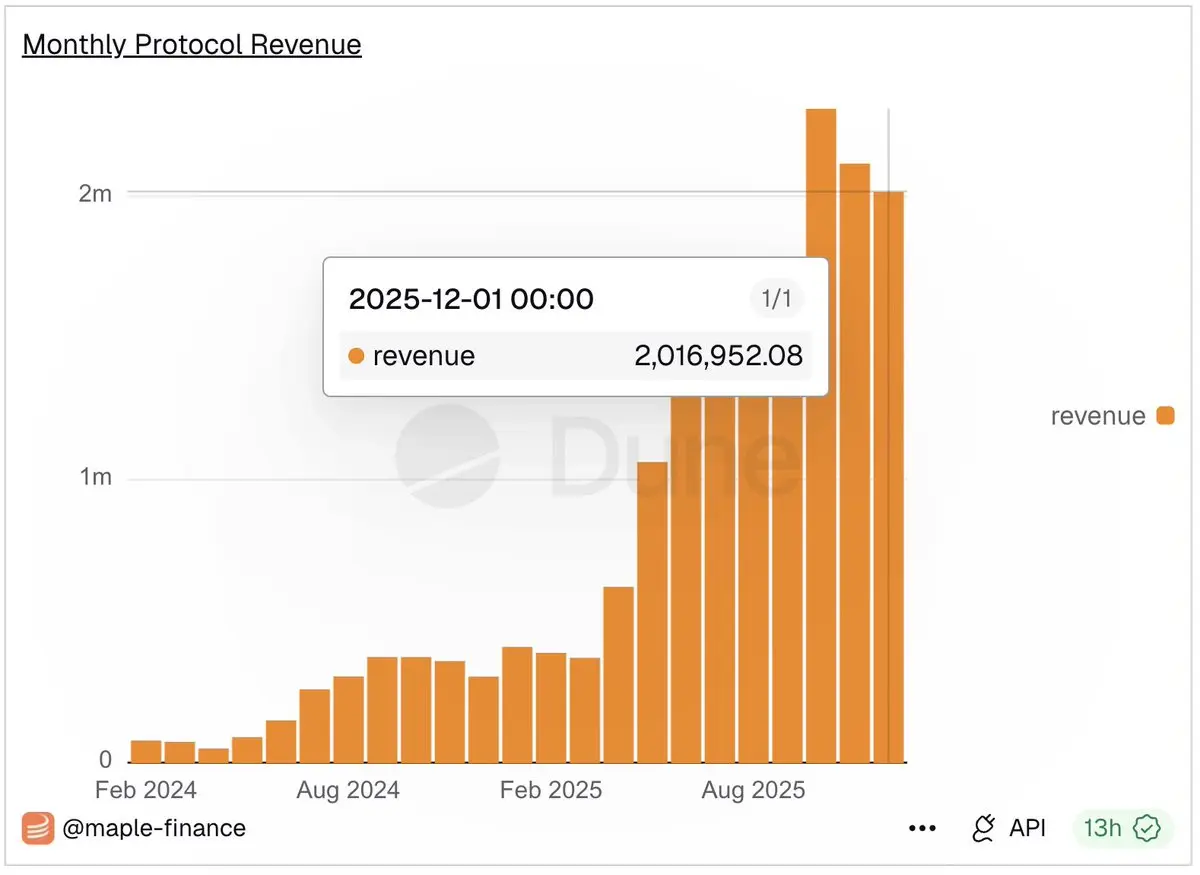
Task: Click the API button label
Action: 1027,828
